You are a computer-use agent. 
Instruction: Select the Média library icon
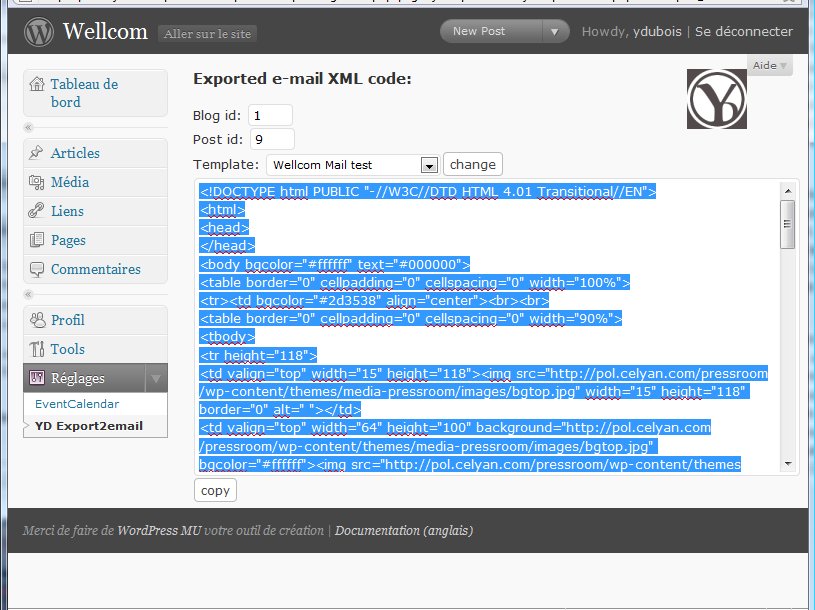click(36, 182)
